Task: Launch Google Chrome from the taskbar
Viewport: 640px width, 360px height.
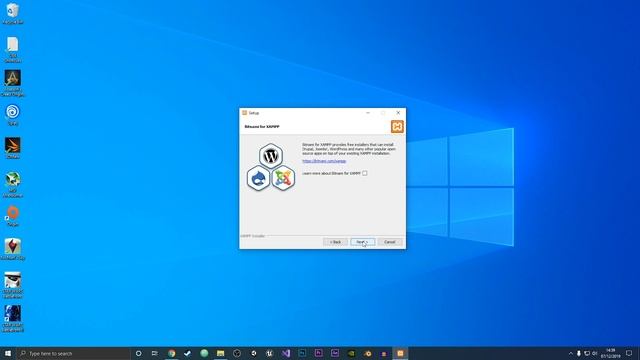Action: tap(171, 353)
